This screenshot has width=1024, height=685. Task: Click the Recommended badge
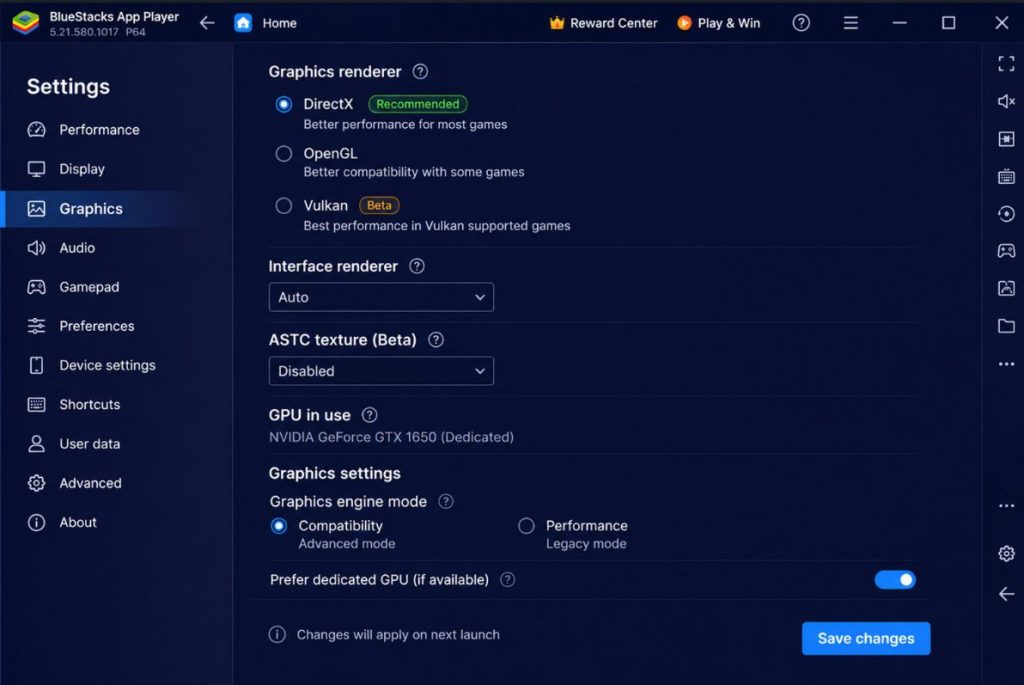(417, 104)
